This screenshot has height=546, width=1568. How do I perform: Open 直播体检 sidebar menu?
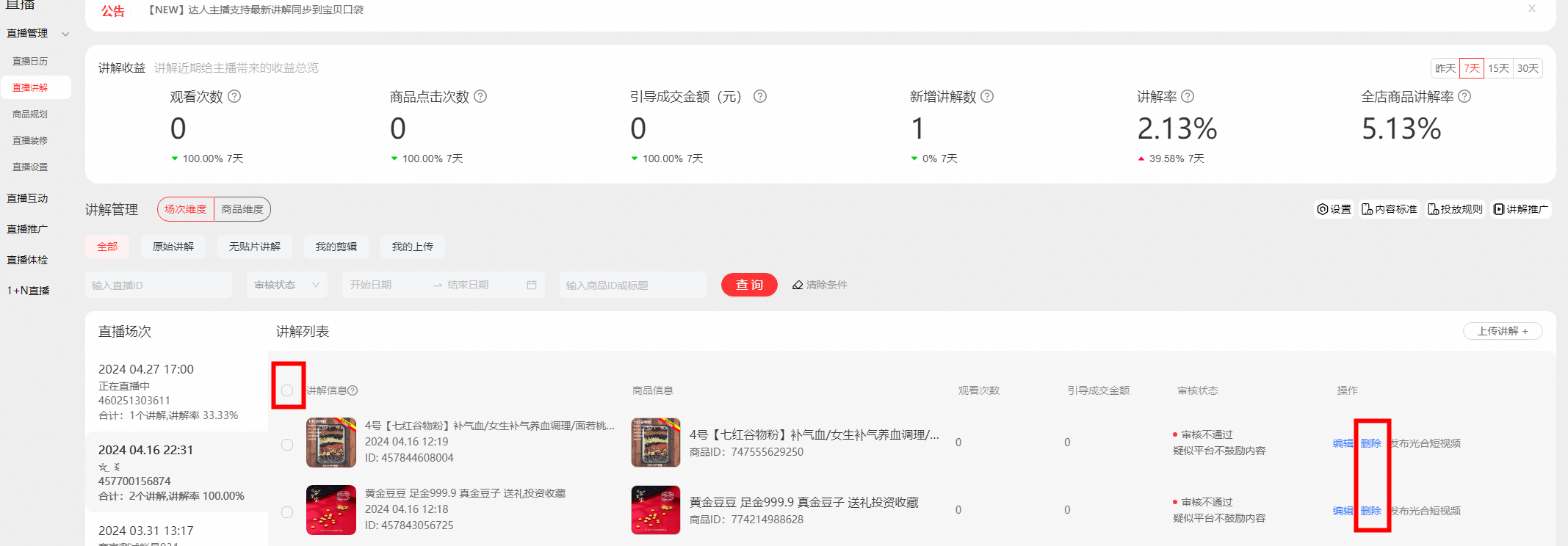(27, 260)
